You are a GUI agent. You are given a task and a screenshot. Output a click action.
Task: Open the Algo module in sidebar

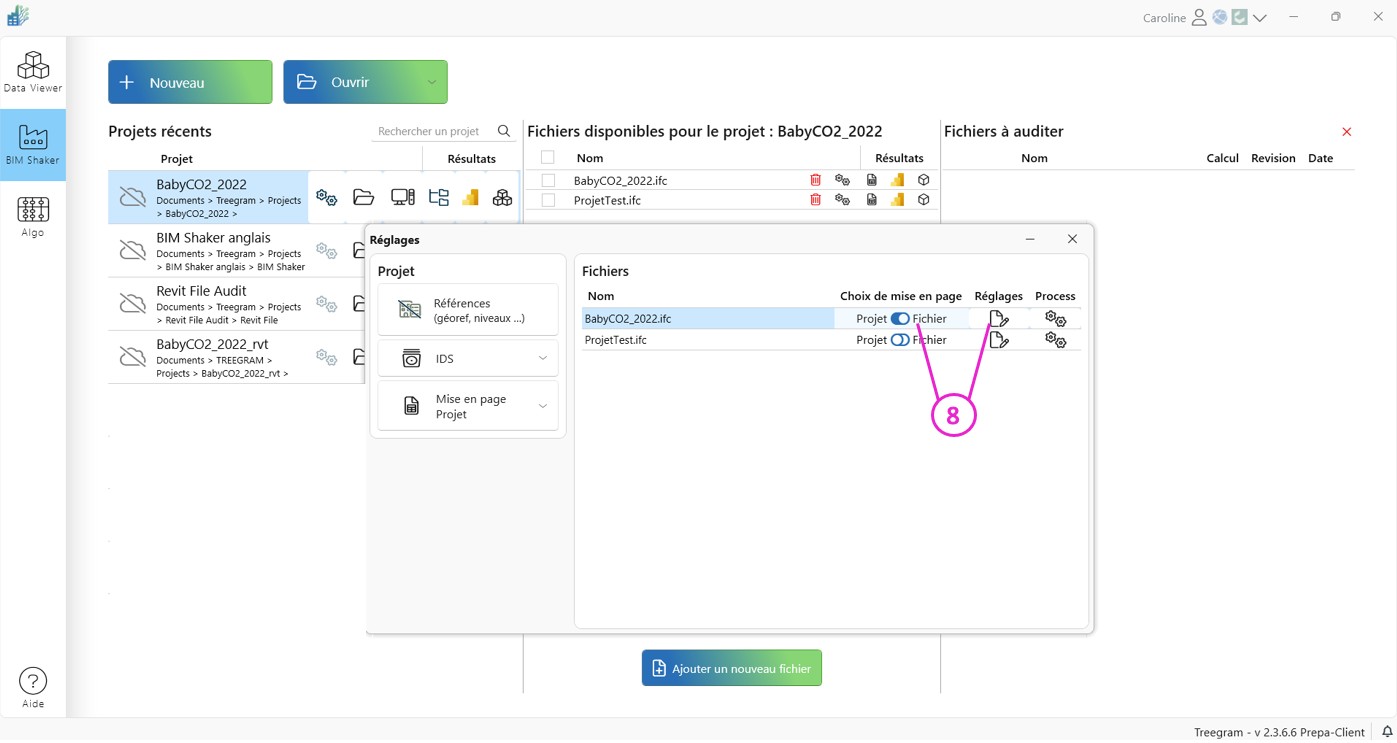[32, 216]
